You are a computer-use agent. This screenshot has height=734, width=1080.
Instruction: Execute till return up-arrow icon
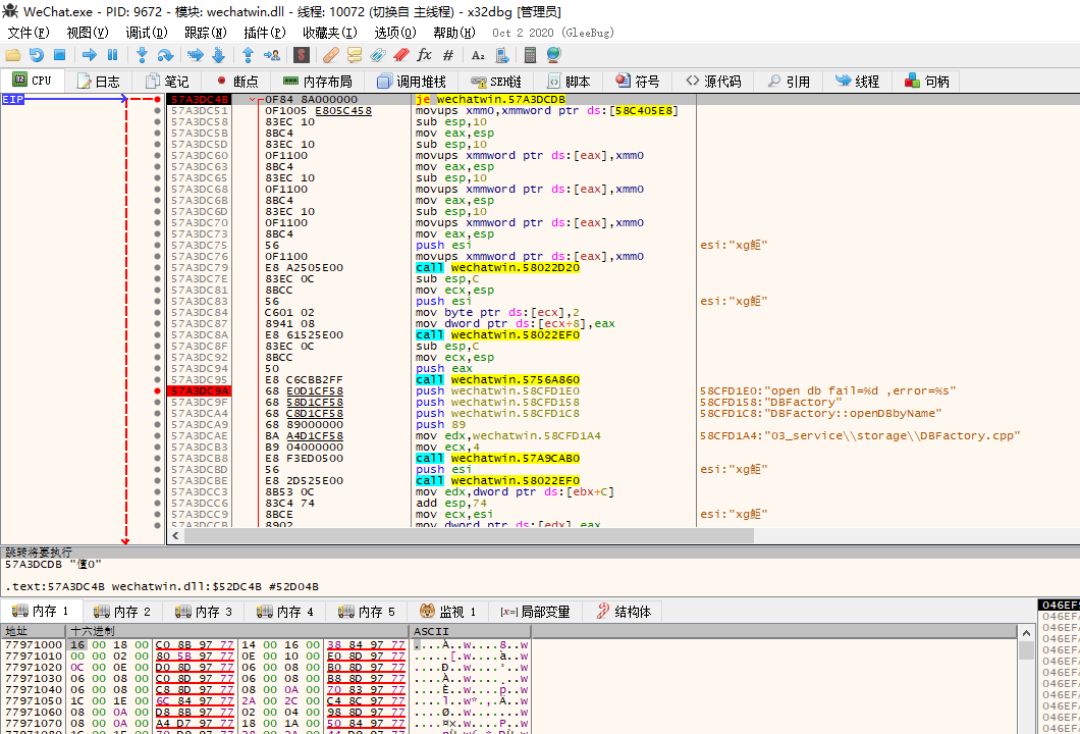(x=248, y=55)
